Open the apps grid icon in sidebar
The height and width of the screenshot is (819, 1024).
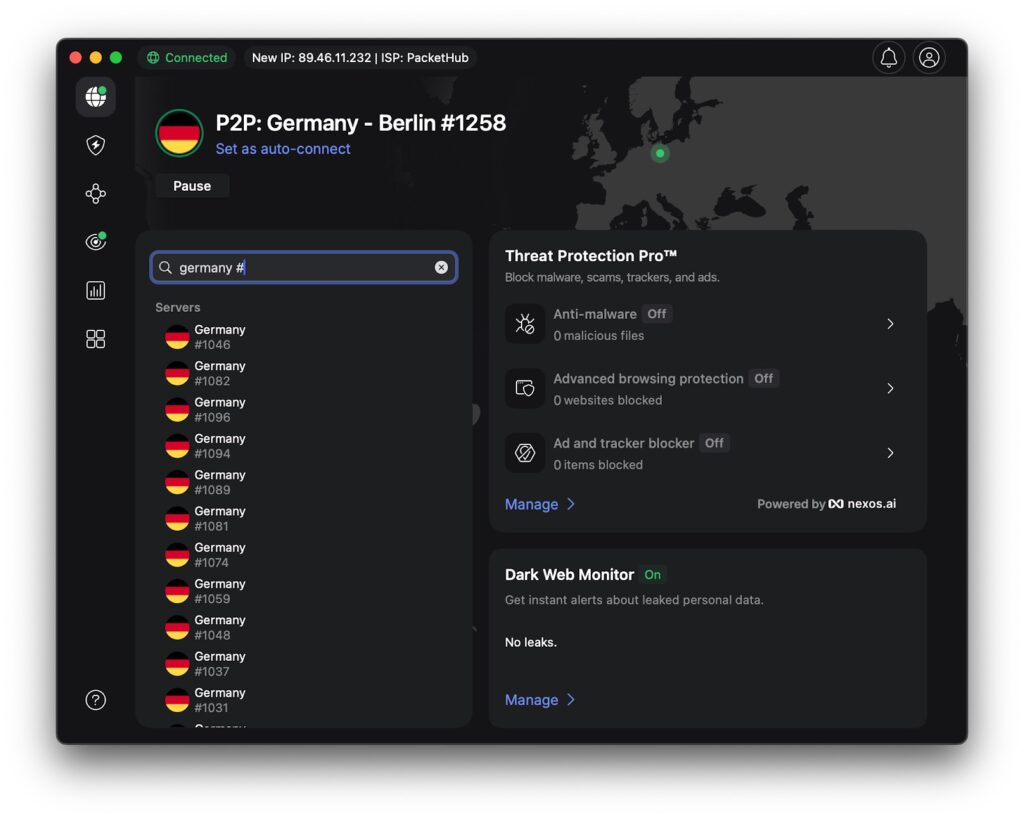point(95,339)
